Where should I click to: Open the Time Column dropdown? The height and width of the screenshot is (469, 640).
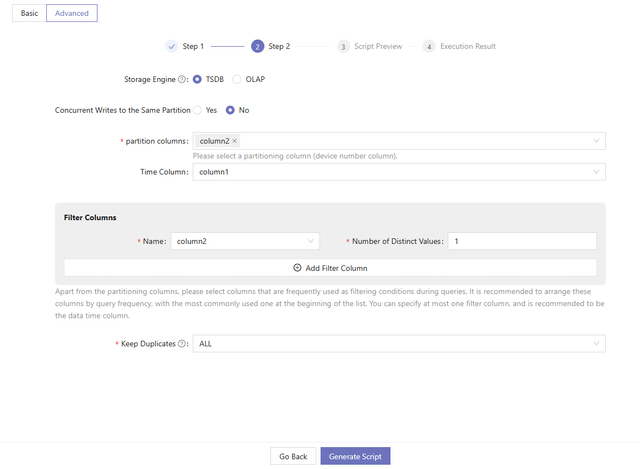(597, 172)
